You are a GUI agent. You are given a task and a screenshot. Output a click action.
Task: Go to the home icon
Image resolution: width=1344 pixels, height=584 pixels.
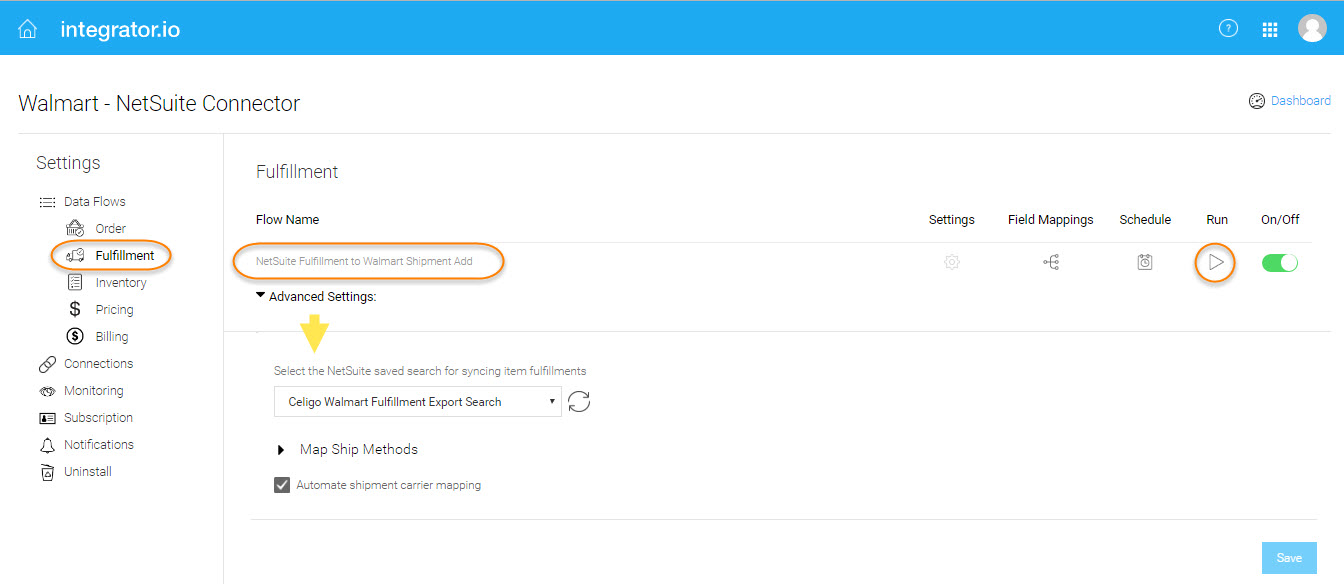28,29
